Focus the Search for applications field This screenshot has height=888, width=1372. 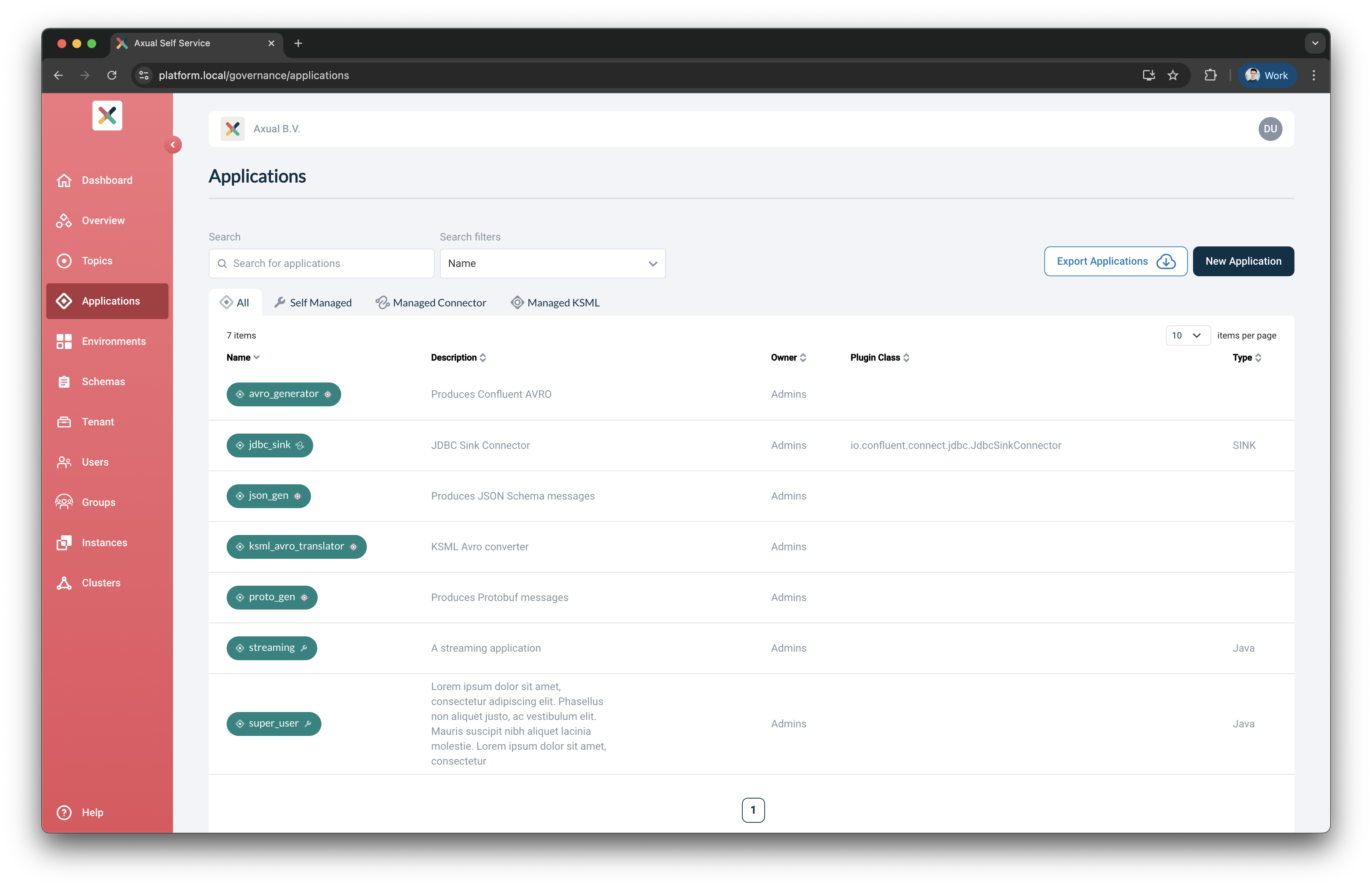click(x=328, y=263)
